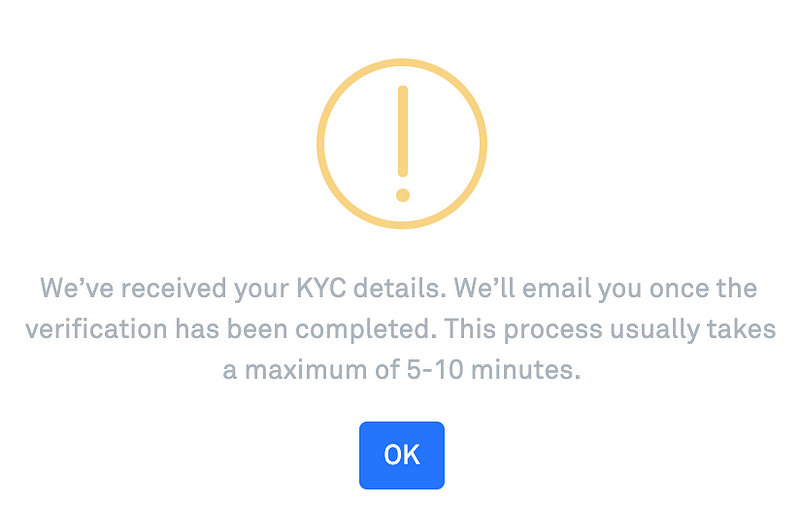The image size is (800, 511).
Task: Click the word "email" in the message
Action: coord(556,289)
